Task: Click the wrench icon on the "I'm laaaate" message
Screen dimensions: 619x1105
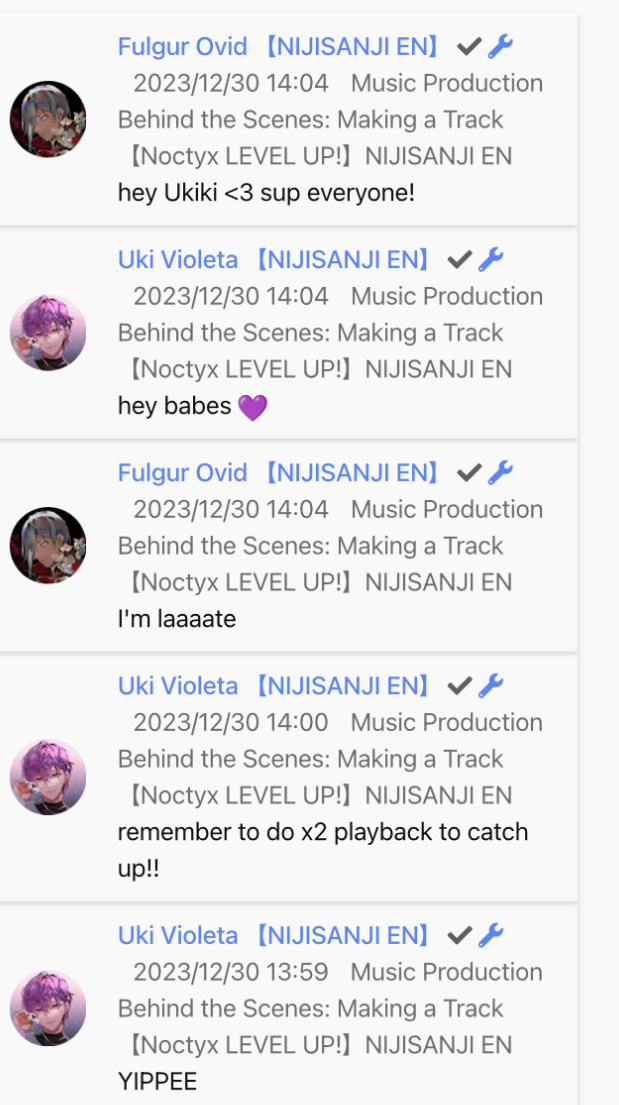Action: pos(501,473)
